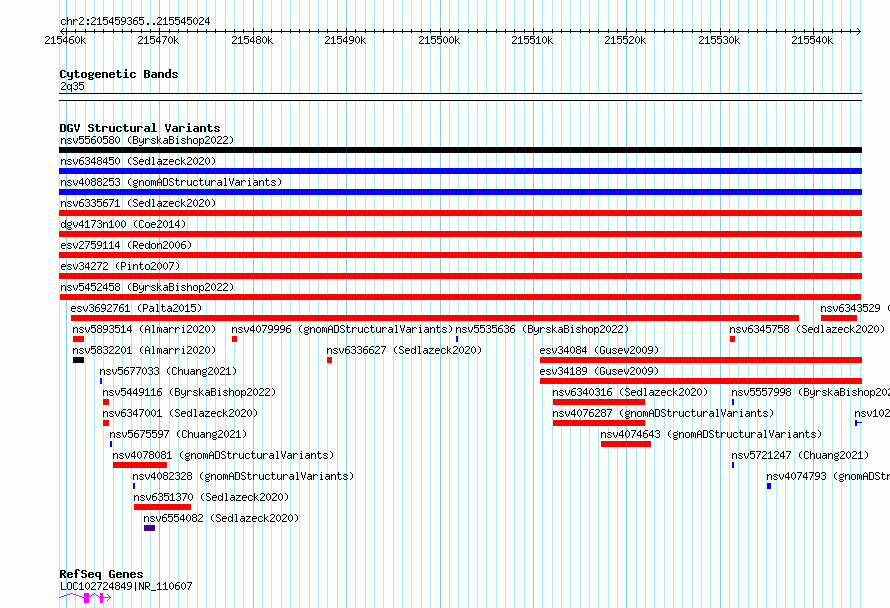
Task: Click the red esv34084 variant bar
Action: tap(701, 360)
